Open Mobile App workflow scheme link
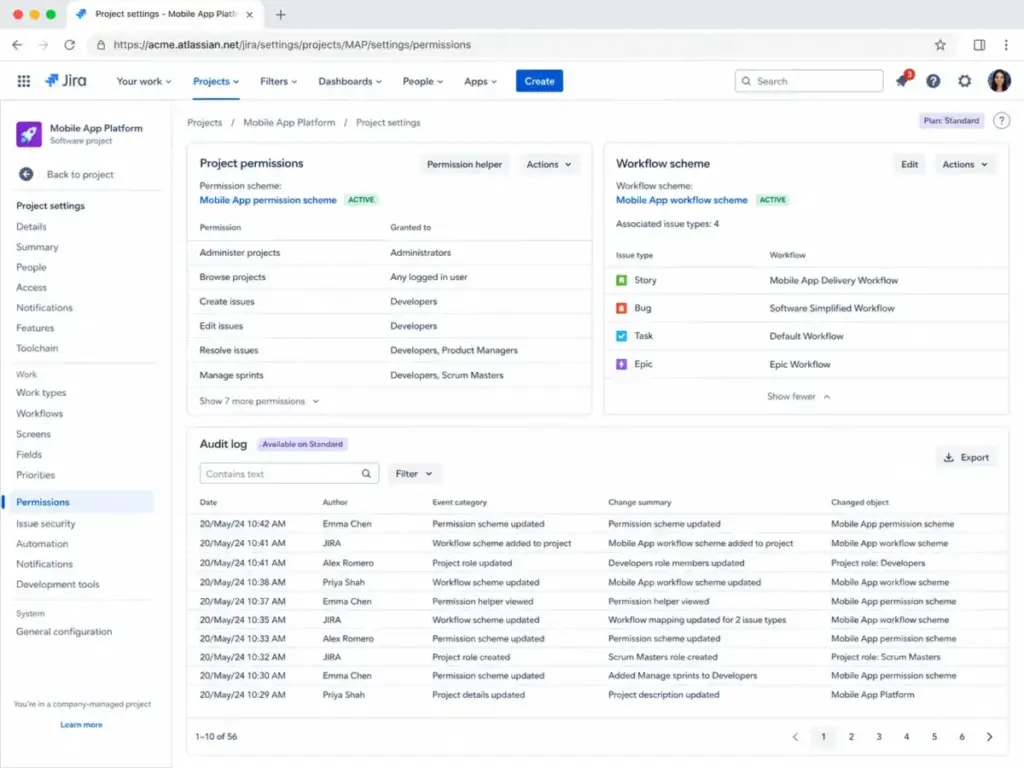Screen dimensions: 1024x768 [681, 200]
